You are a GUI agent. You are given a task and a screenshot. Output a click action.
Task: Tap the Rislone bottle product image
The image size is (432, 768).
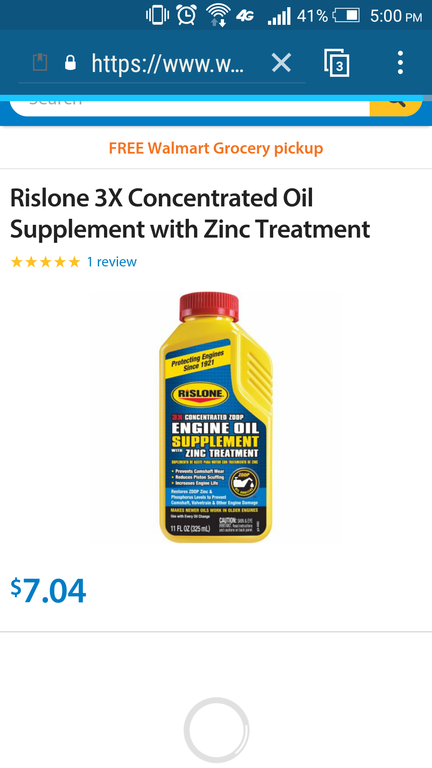[x=216, y=417]
